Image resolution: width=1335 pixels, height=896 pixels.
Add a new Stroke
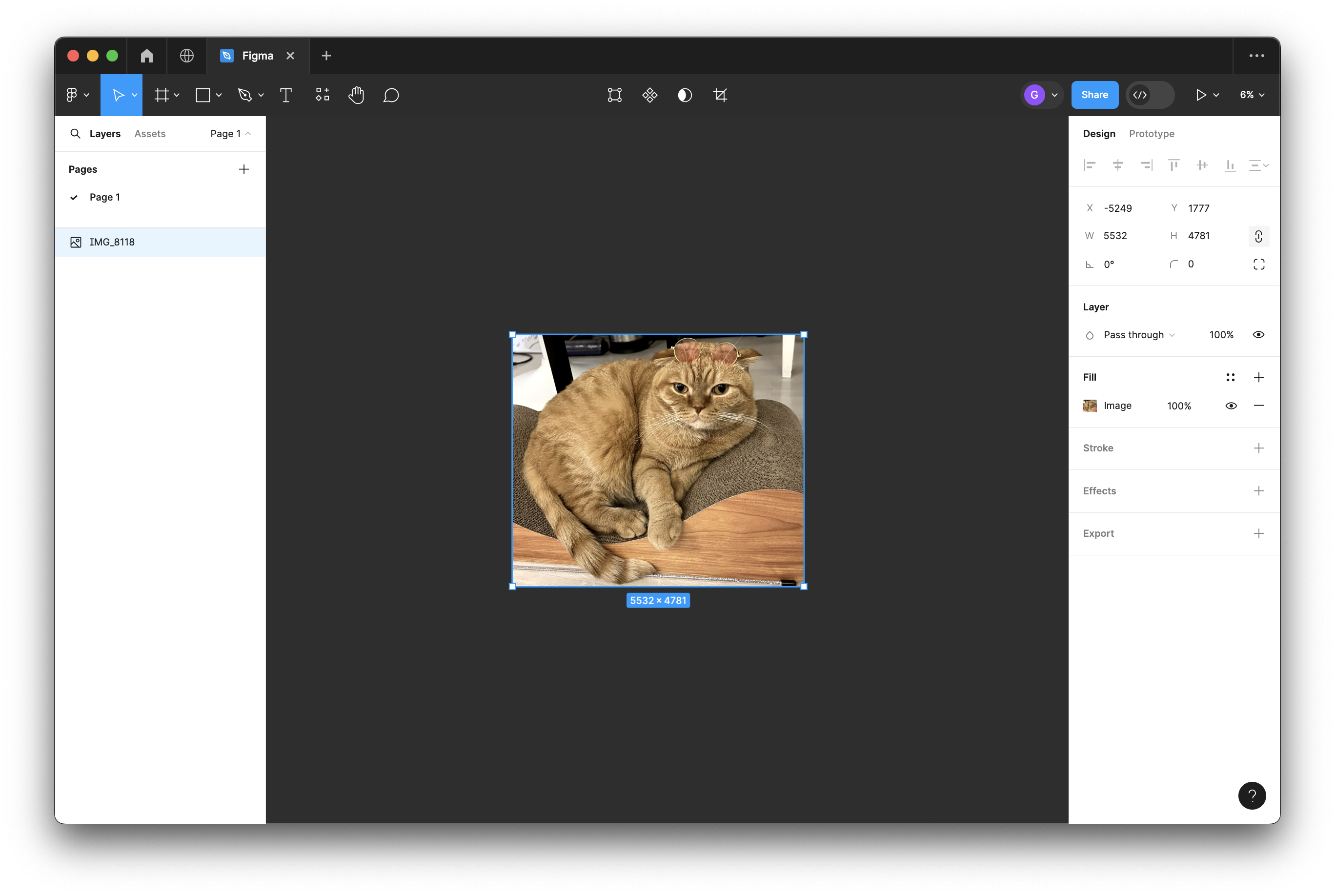pyautogui.click(x=1258, y=448)
